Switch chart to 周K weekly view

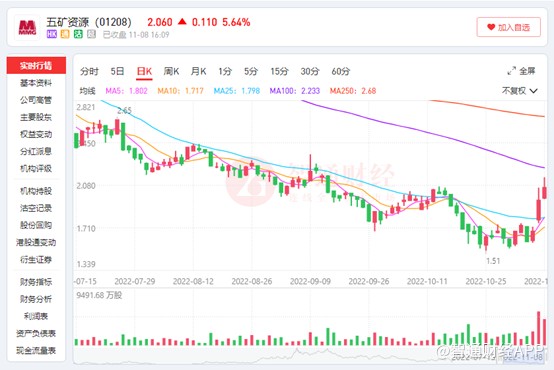coord(171,71)
